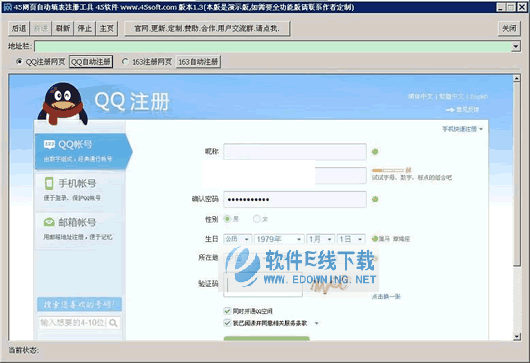Open the 邮箱帐号 tab in sidebar
530x363 pixels.
click(79, 229)
